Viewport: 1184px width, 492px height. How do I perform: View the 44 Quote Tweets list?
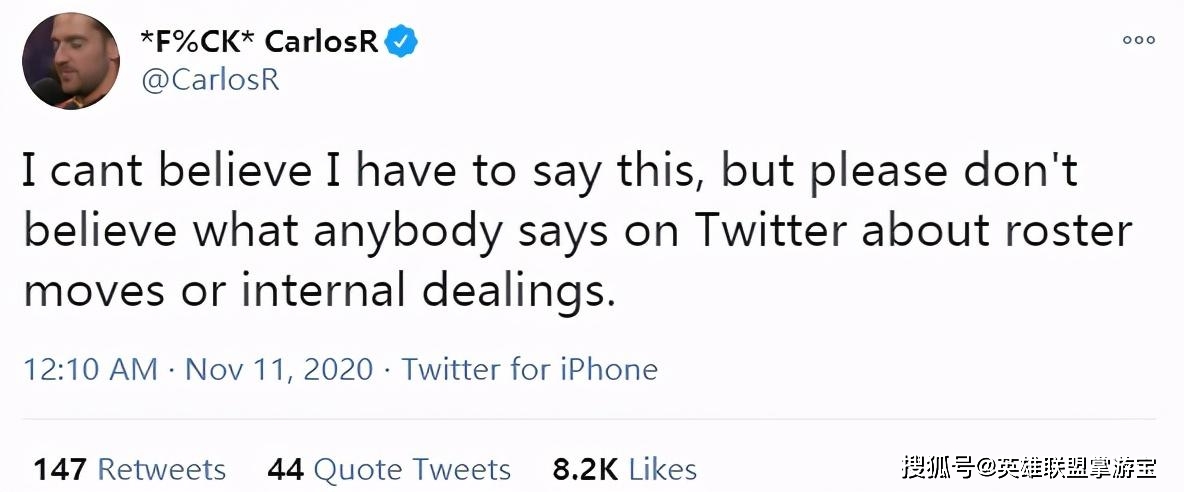coord(389,469)
